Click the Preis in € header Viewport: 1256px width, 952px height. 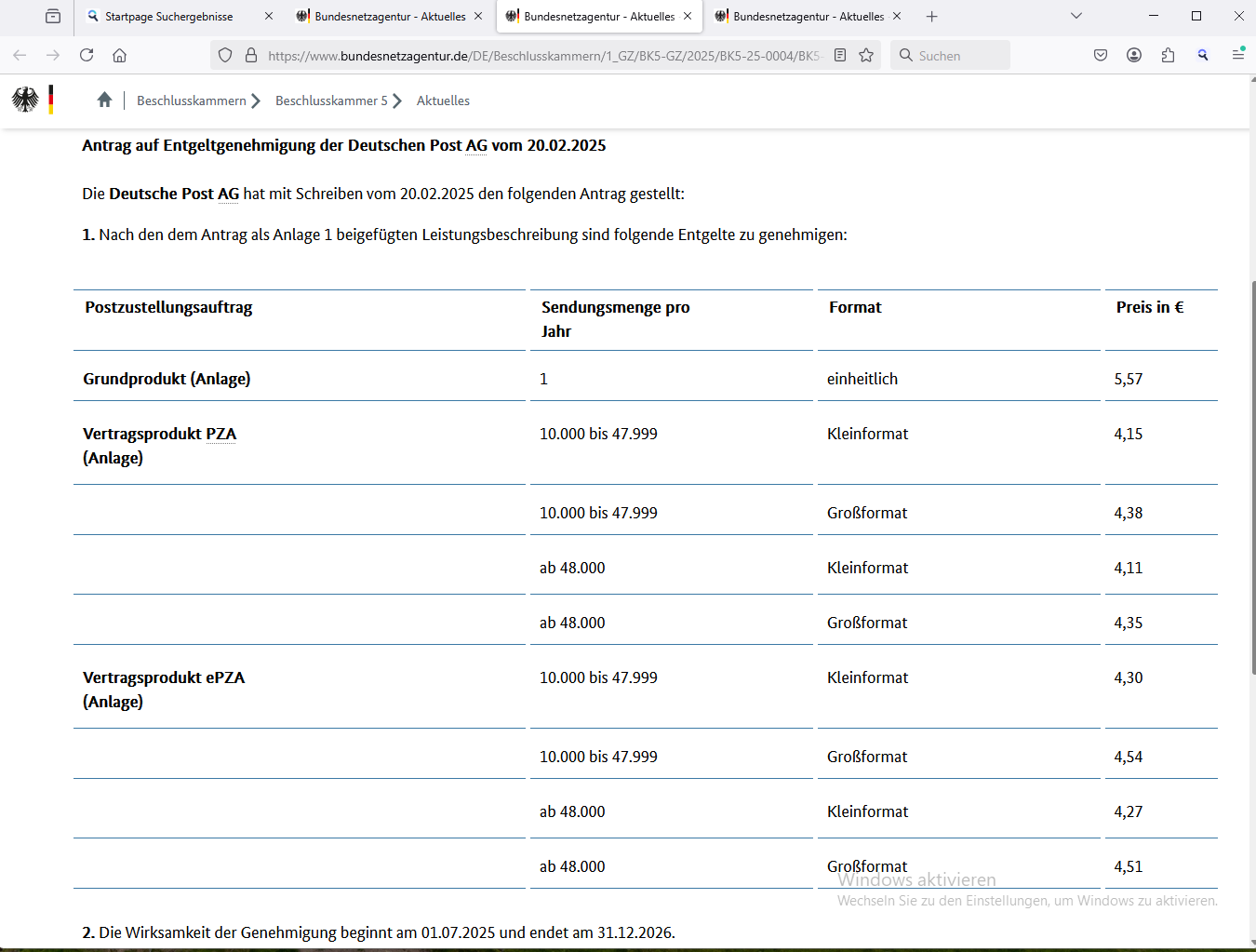[1150, 307]
